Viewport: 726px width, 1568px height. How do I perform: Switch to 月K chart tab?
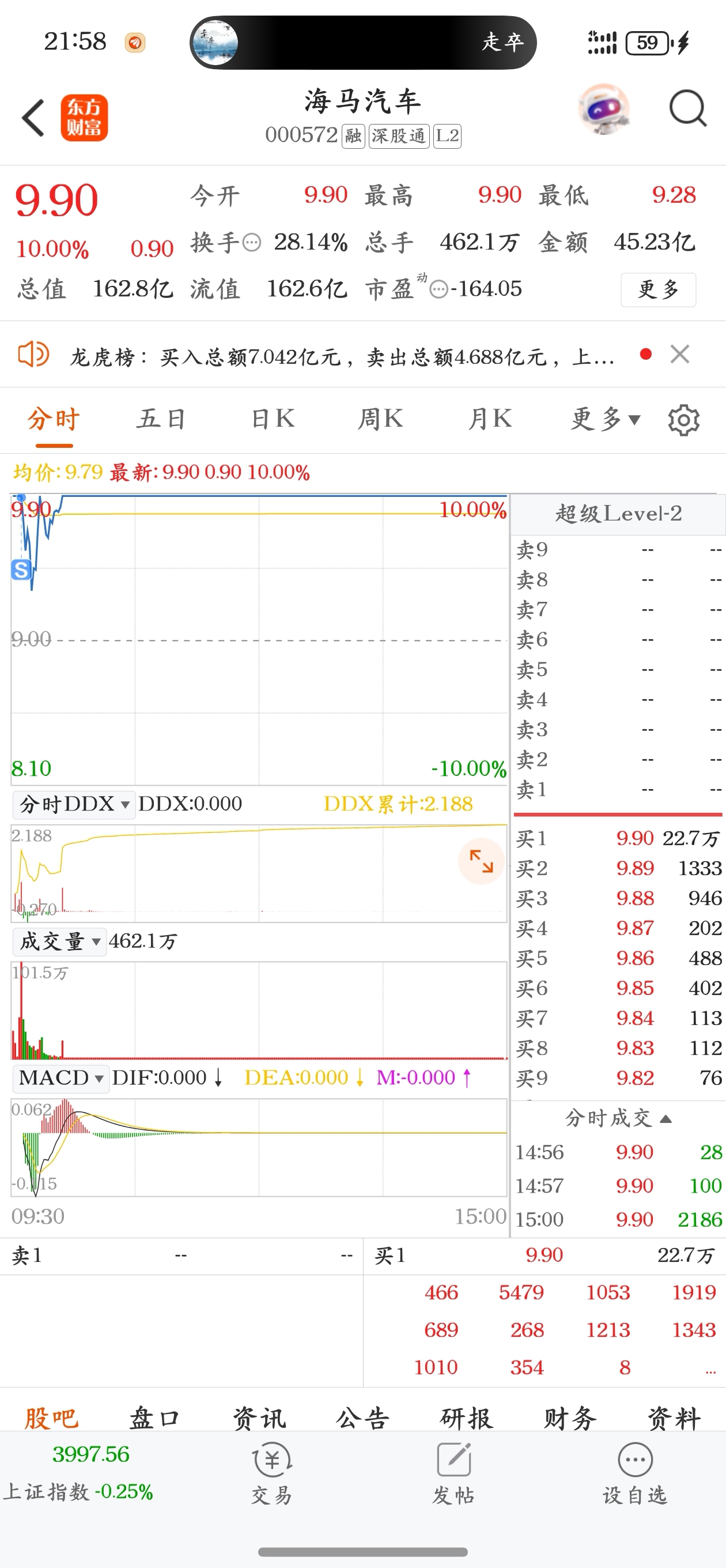click(489, 420)
